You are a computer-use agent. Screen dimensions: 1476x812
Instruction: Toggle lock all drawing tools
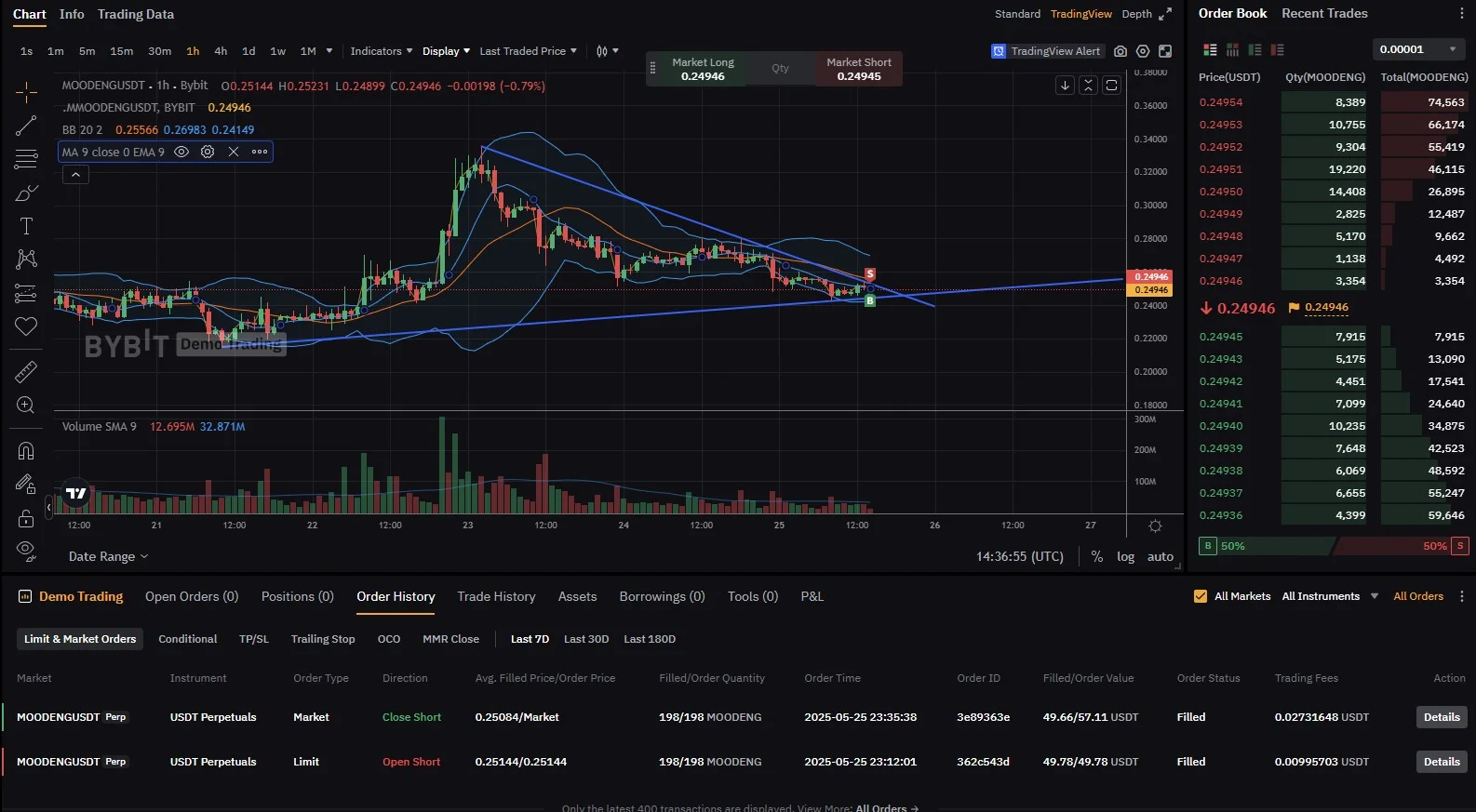point(26,518)
